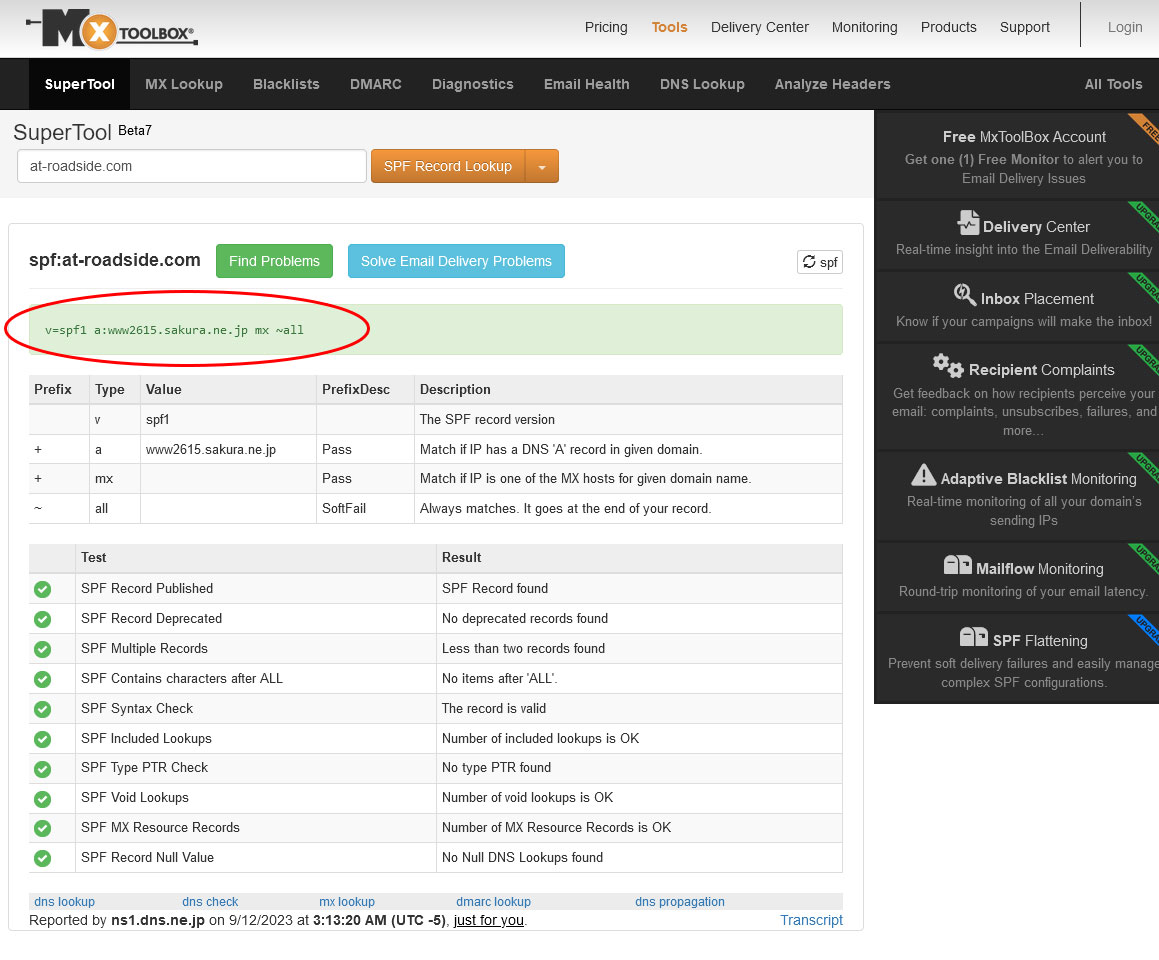Open the dns lookup link
The height and width of the screenshot is (960, 1159).
click(x=64, y=902)
